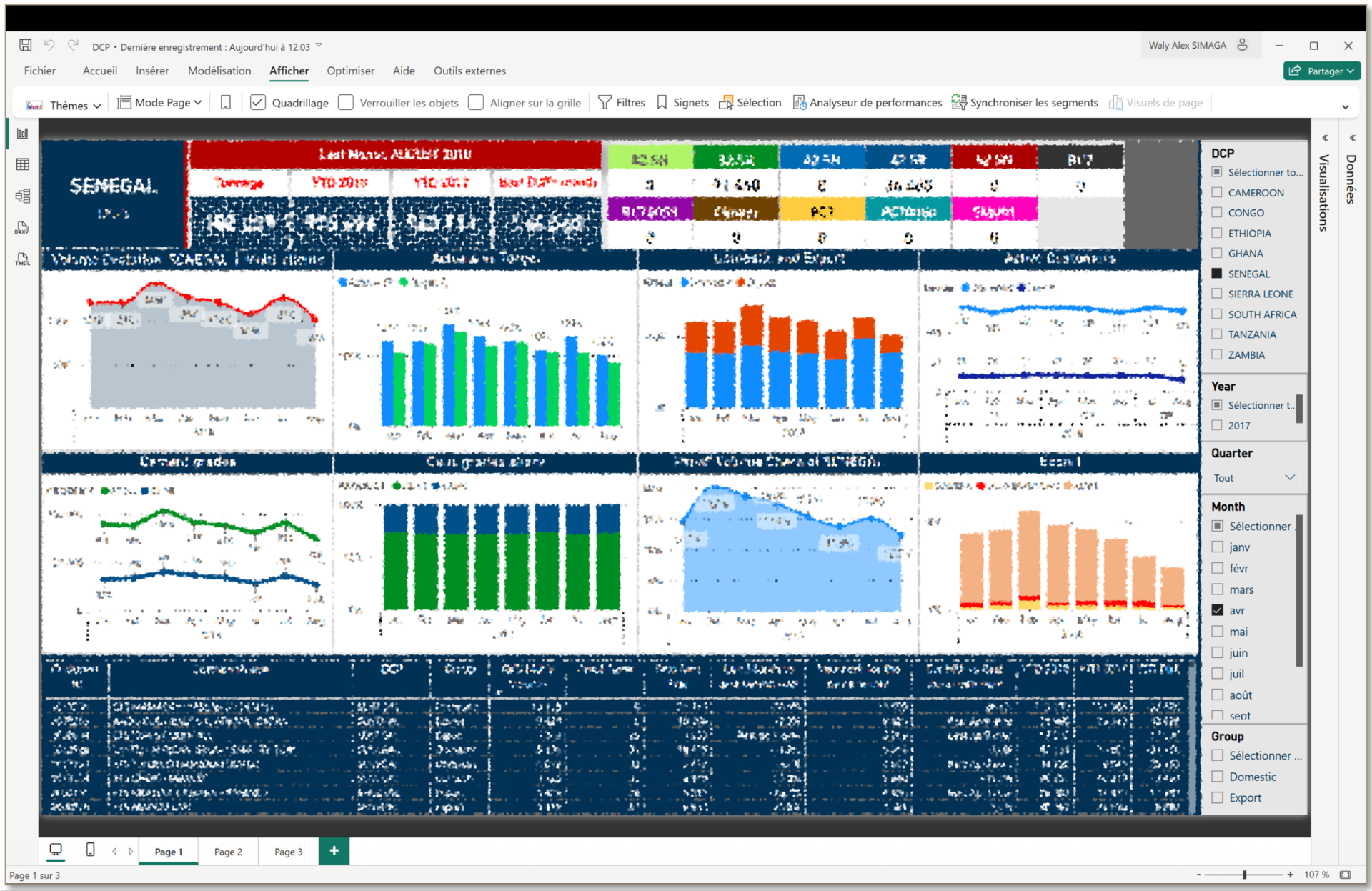Open the Mode Page dropdown

159,103
